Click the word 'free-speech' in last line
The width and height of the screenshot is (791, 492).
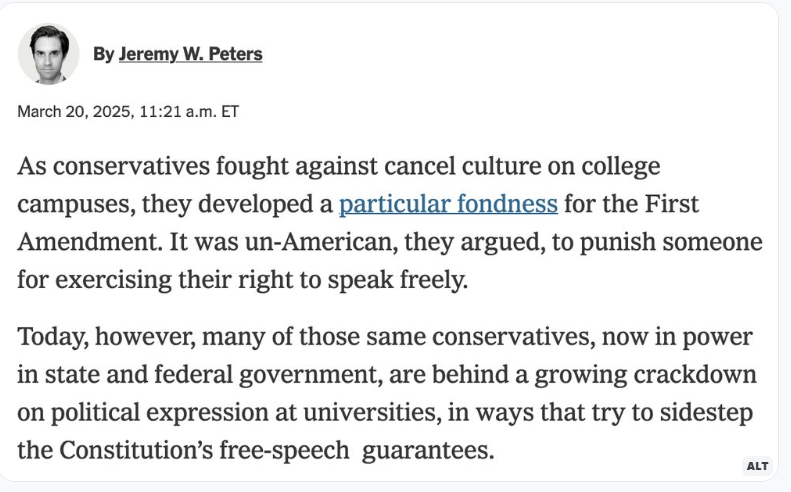click(x=284, y=451)
